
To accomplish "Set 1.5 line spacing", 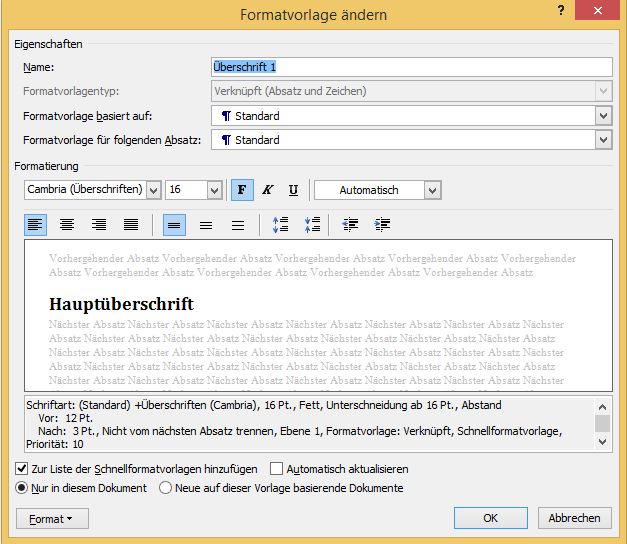I will [x=206, y=225].
